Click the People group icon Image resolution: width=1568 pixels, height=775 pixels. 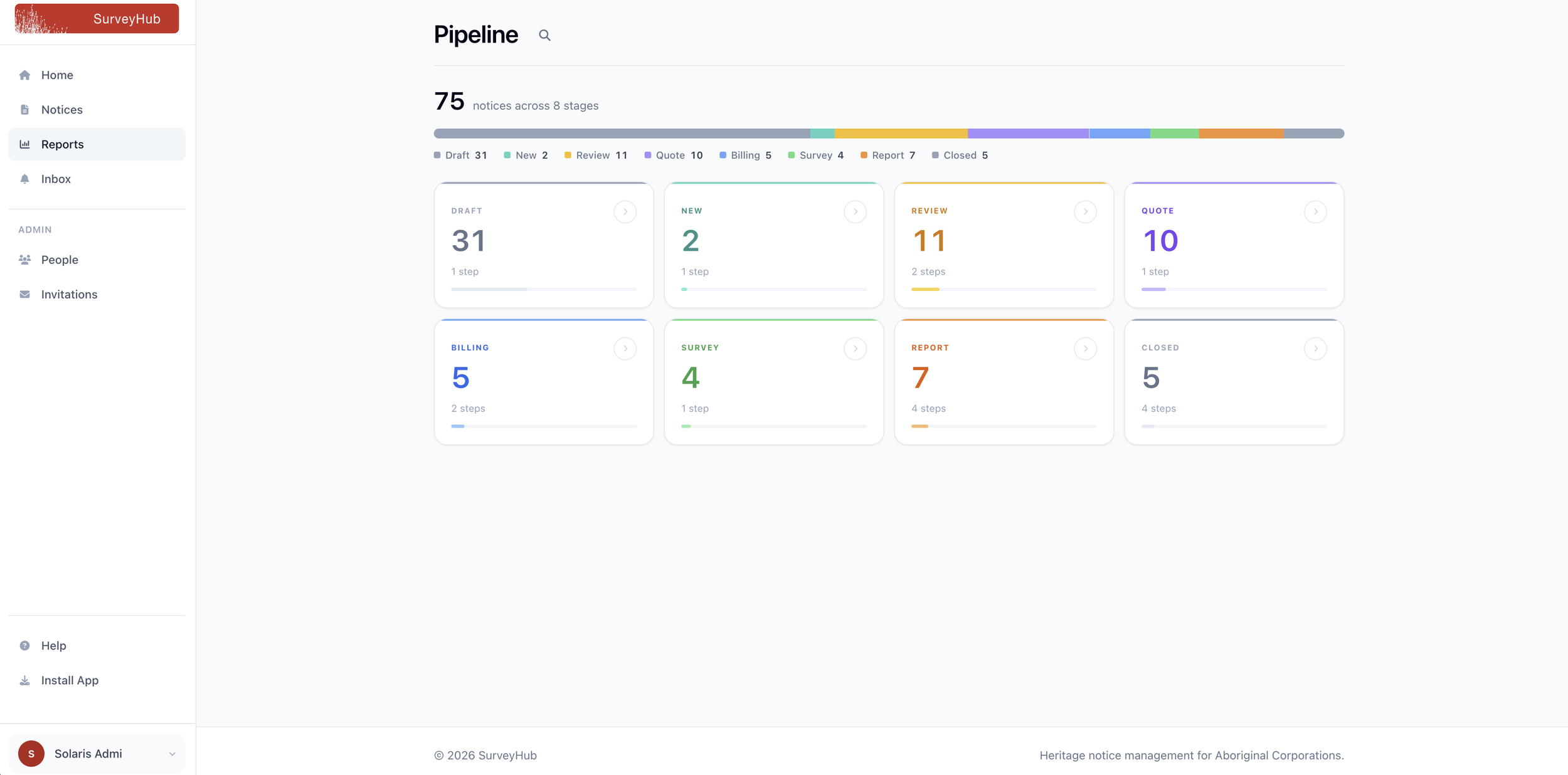[x=24, y=260]
